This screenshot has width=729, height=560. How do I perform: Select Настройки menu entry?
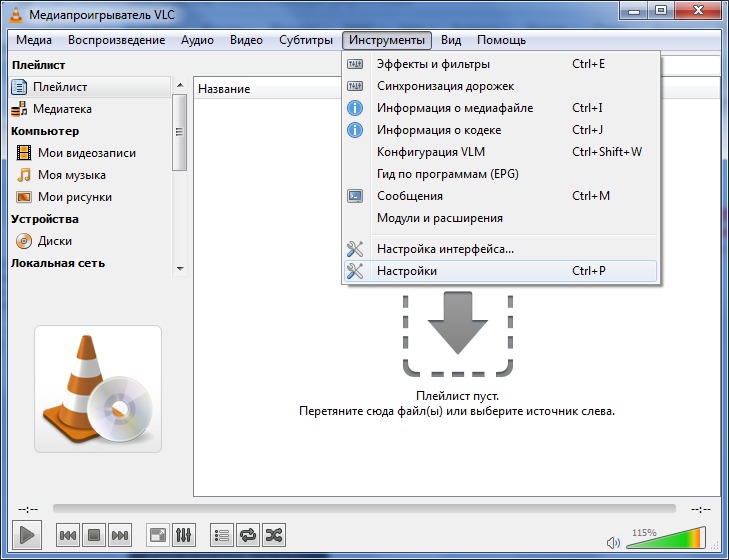pyautogui.click(x=501, y=271)
